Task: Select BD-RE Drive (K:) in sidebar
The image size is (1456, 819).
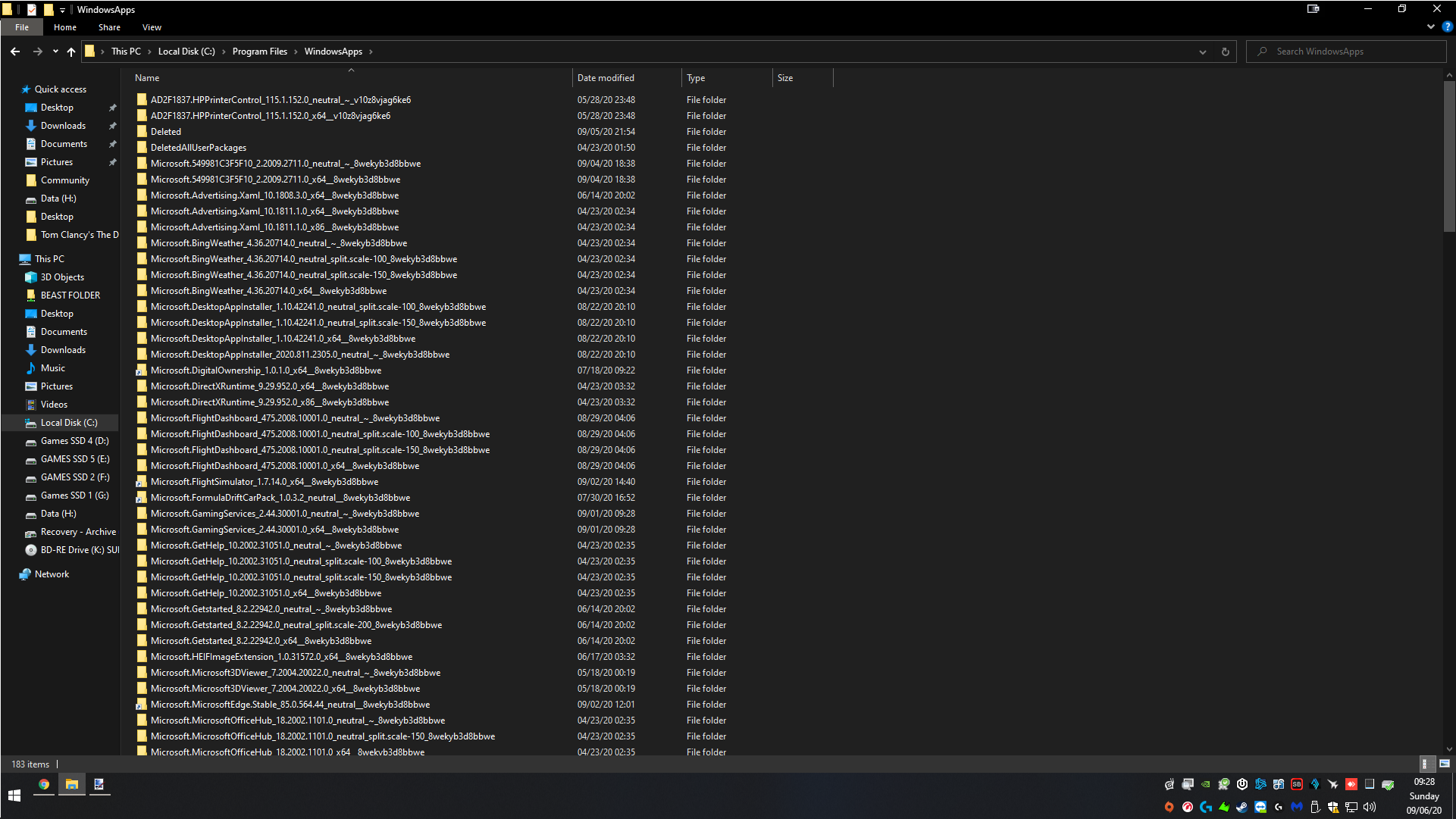Action: point(80,550)
